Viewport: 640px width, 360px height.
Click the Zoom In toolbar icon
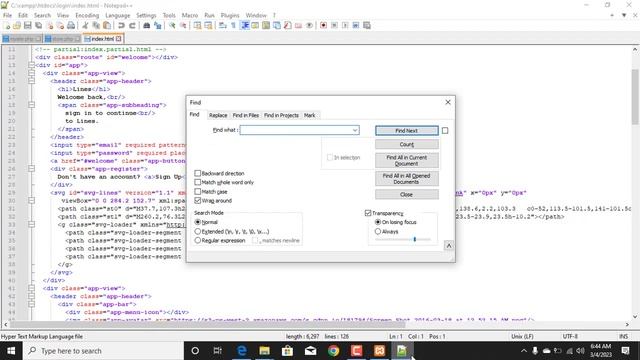click(x=172, y=25)
